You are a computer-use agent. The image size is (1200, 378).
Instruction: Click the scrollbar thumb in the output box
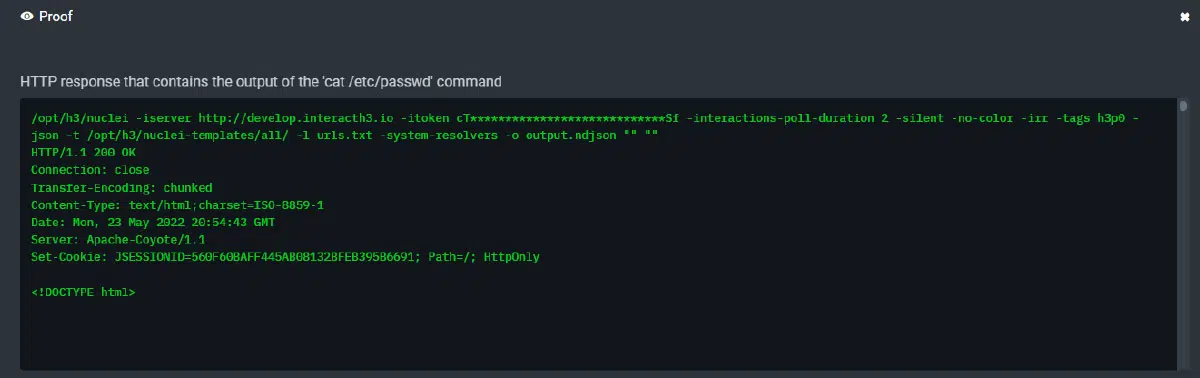(x=1183, y=105)
